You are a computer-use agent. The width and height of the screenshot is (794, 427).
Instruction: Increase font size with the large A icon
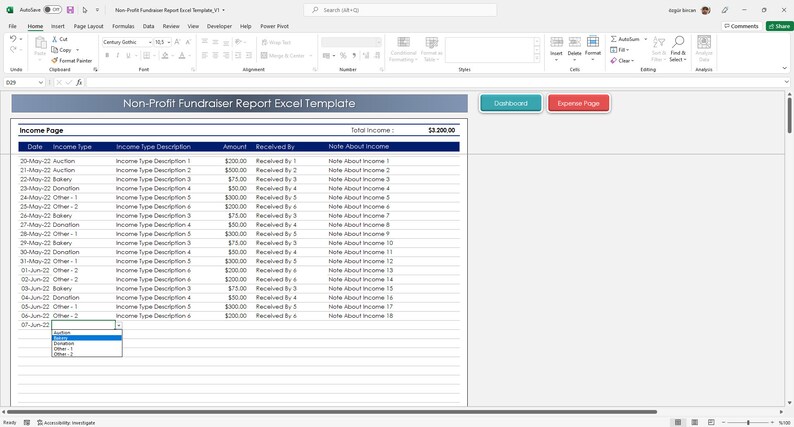click(x=178, y=42)
